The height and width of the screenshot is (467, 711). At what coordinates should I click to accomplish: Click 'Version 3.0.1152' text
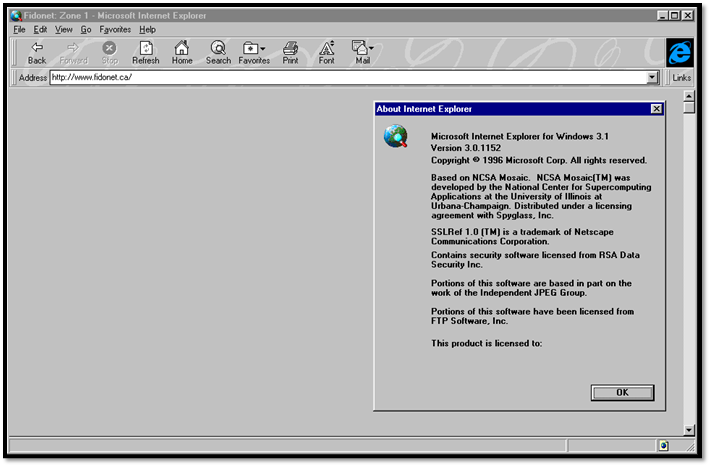pyautogui.click(x=466, y=148)
